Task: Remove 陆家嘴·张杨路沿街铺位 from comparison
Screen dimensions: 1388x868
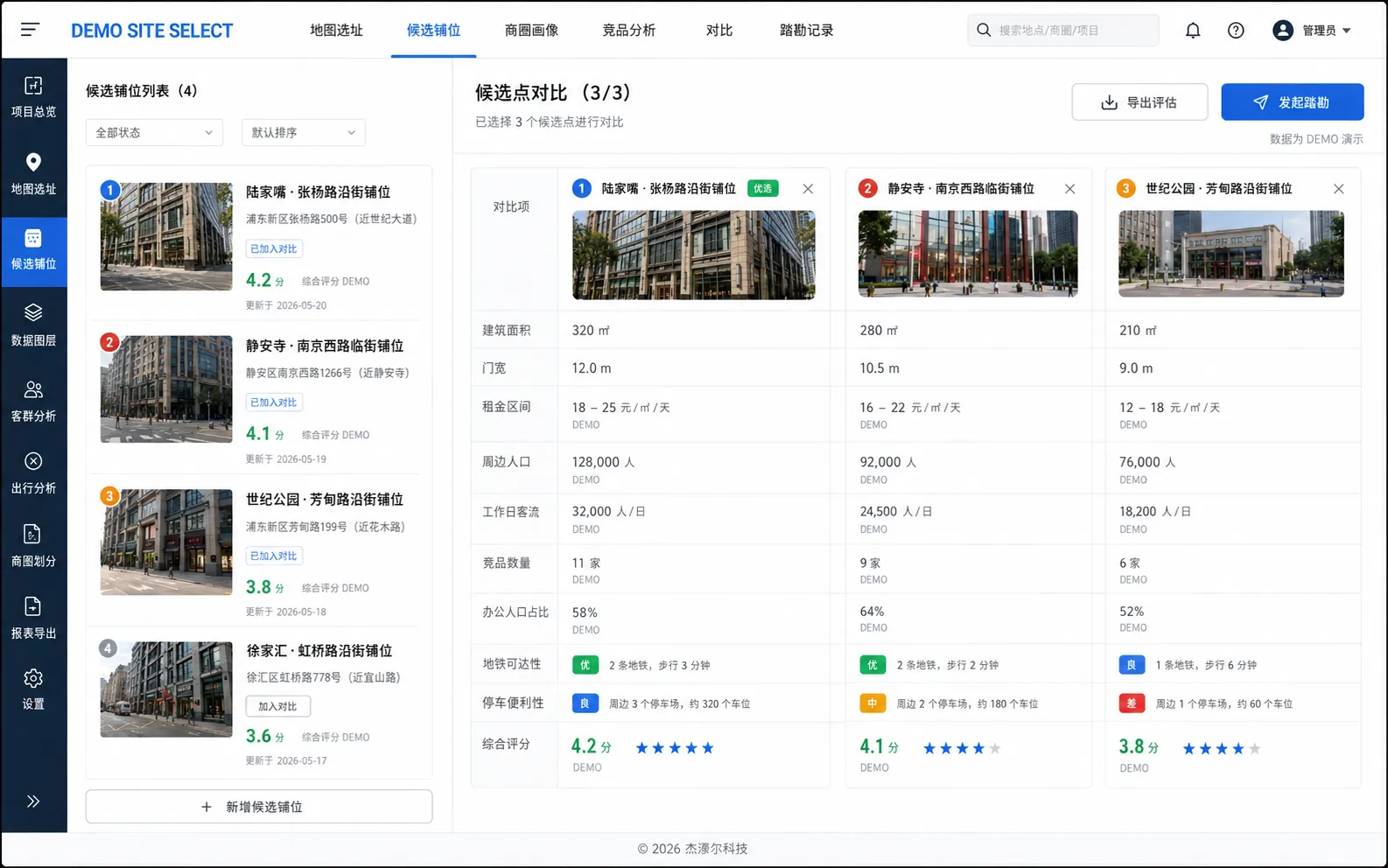Action: (x=808, y=189)
